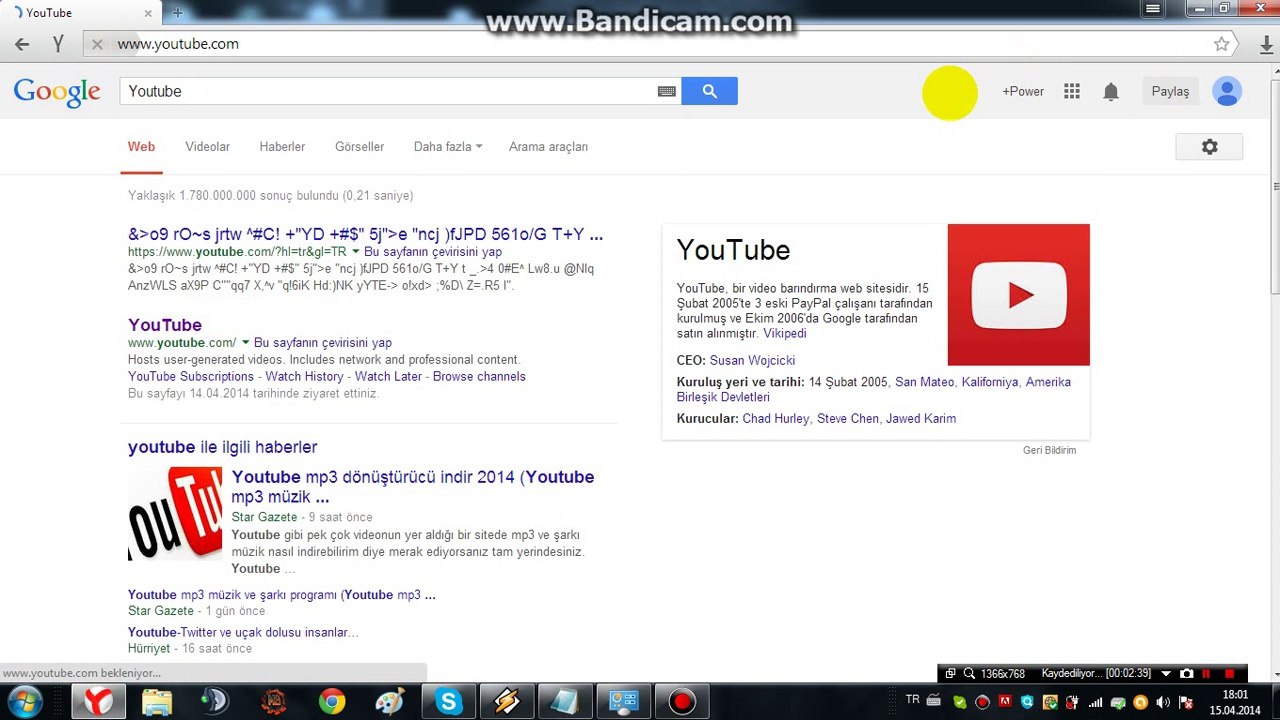Click Geri Bildirim feedback link
This screenshot has width=1280, height=720.
[1049, 451]
